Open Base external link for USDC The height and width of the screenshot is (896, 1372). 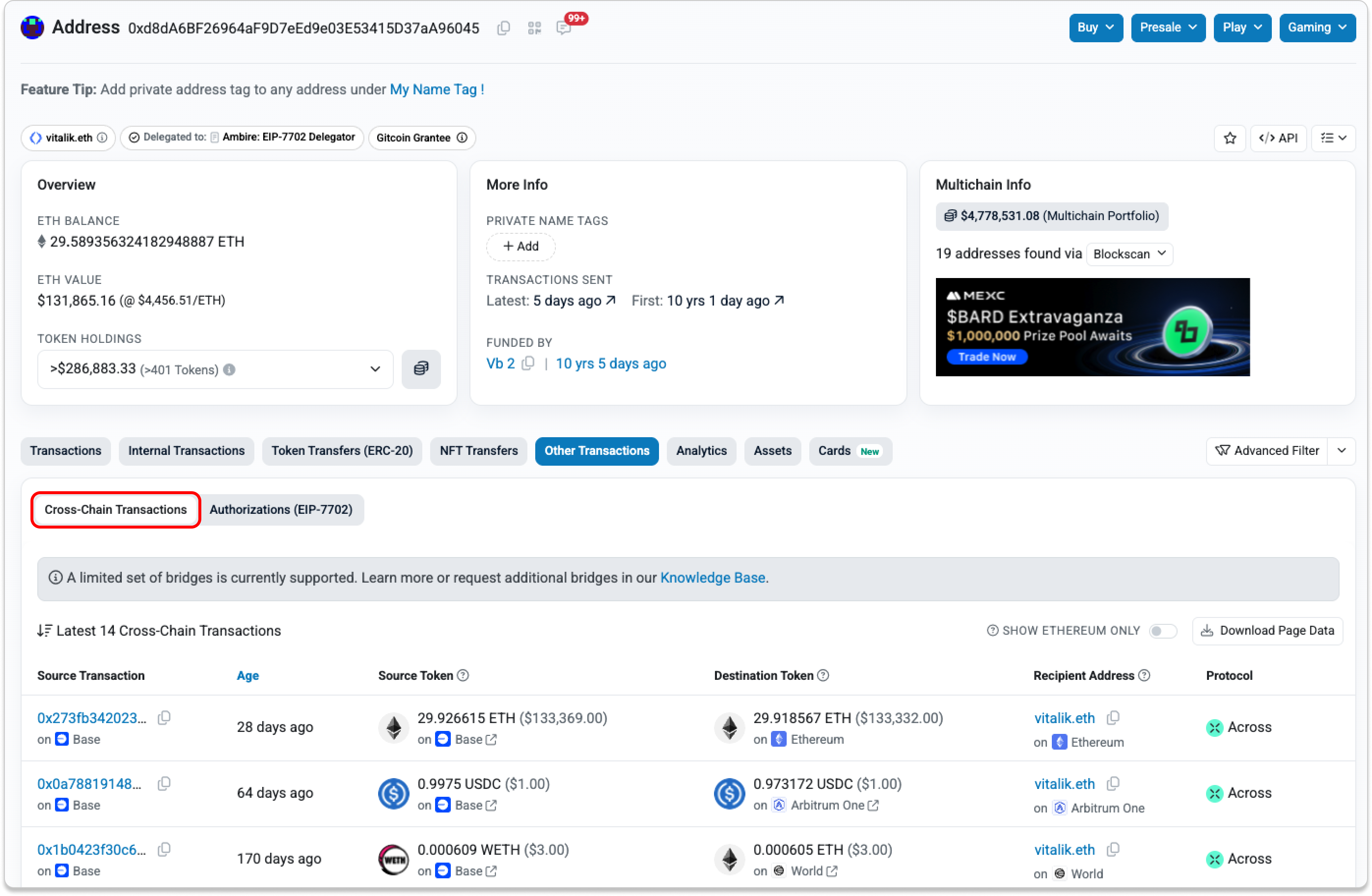491,805
